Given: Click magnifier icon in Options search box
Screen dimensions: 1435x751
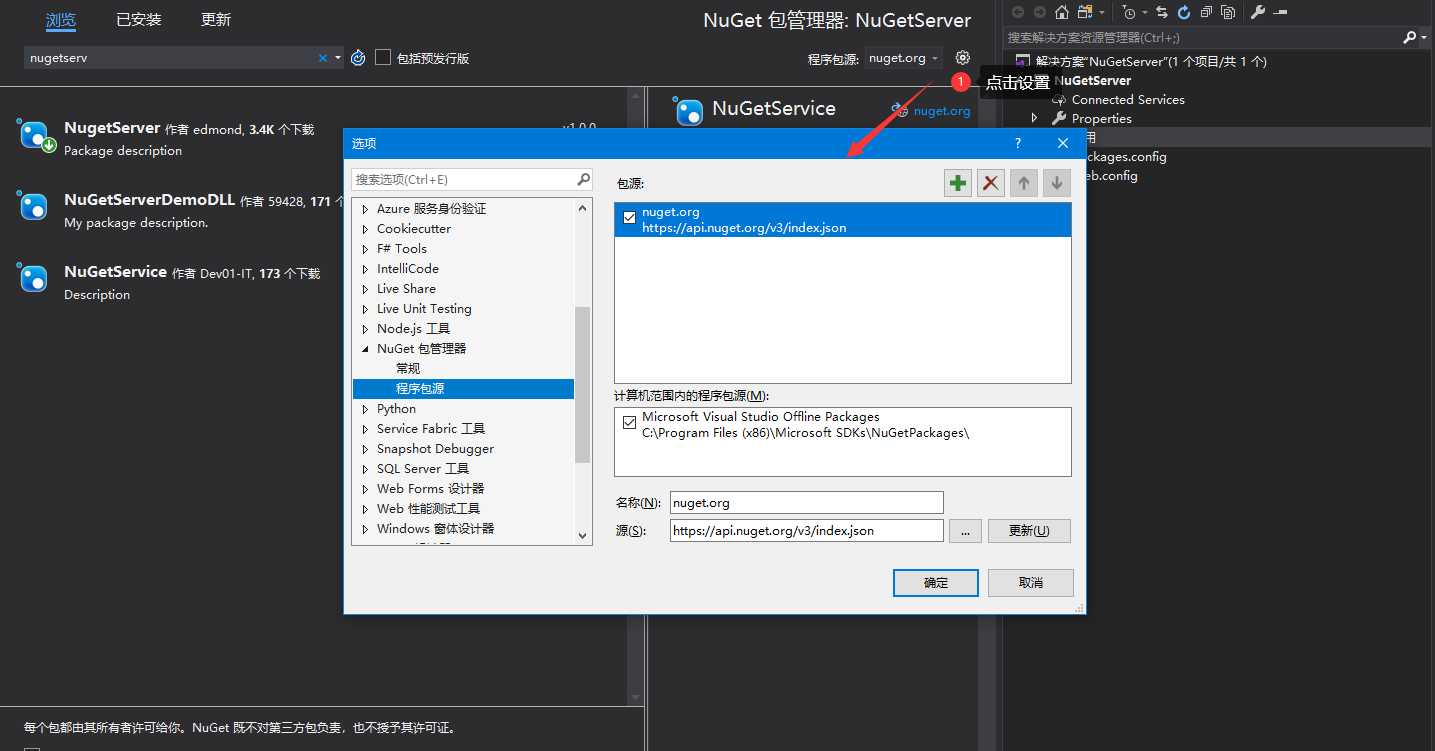Looking at the screenshot, I should tap(584, 179).
